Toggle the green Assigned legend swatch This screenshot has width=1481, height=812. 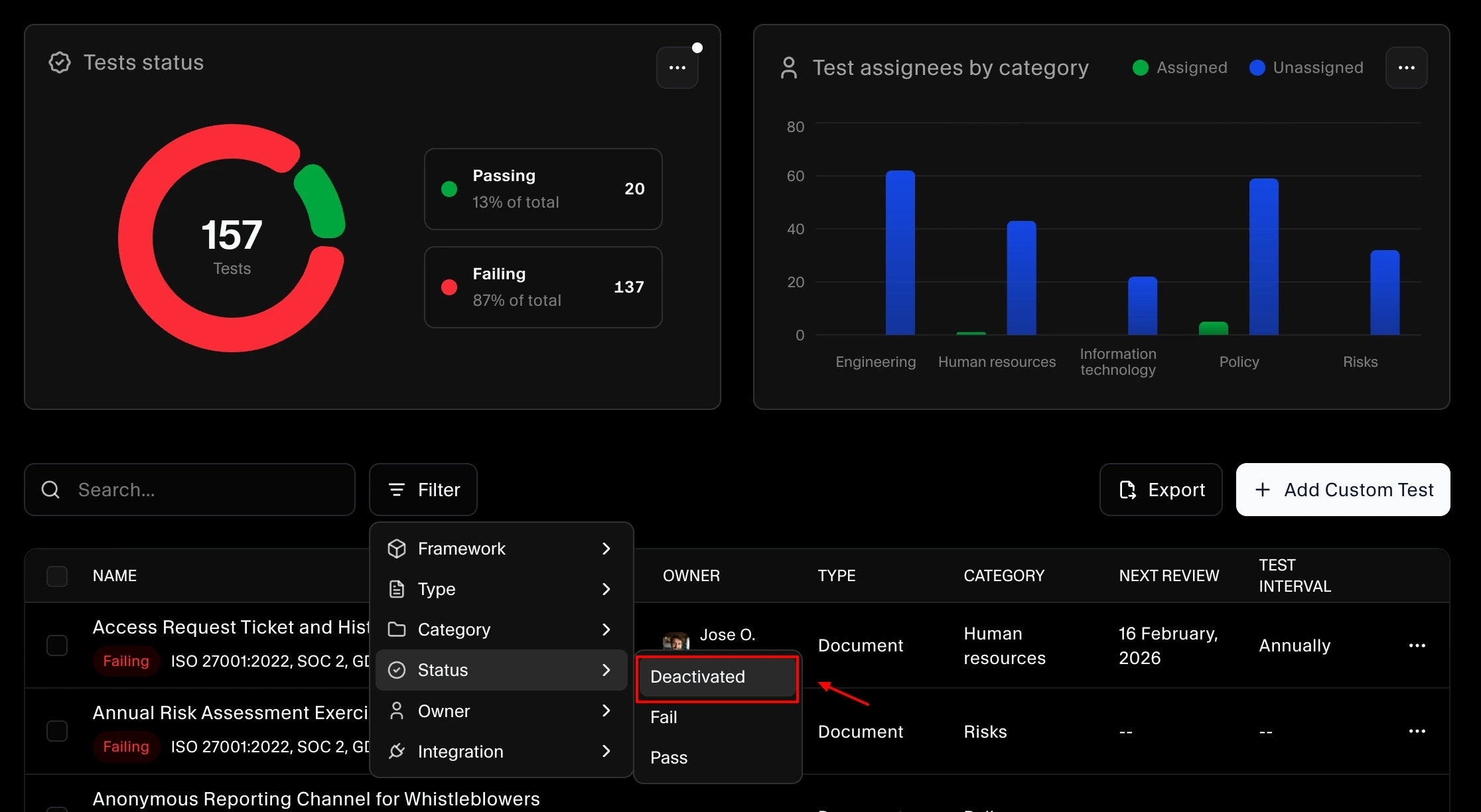(x=1140, y=68)
